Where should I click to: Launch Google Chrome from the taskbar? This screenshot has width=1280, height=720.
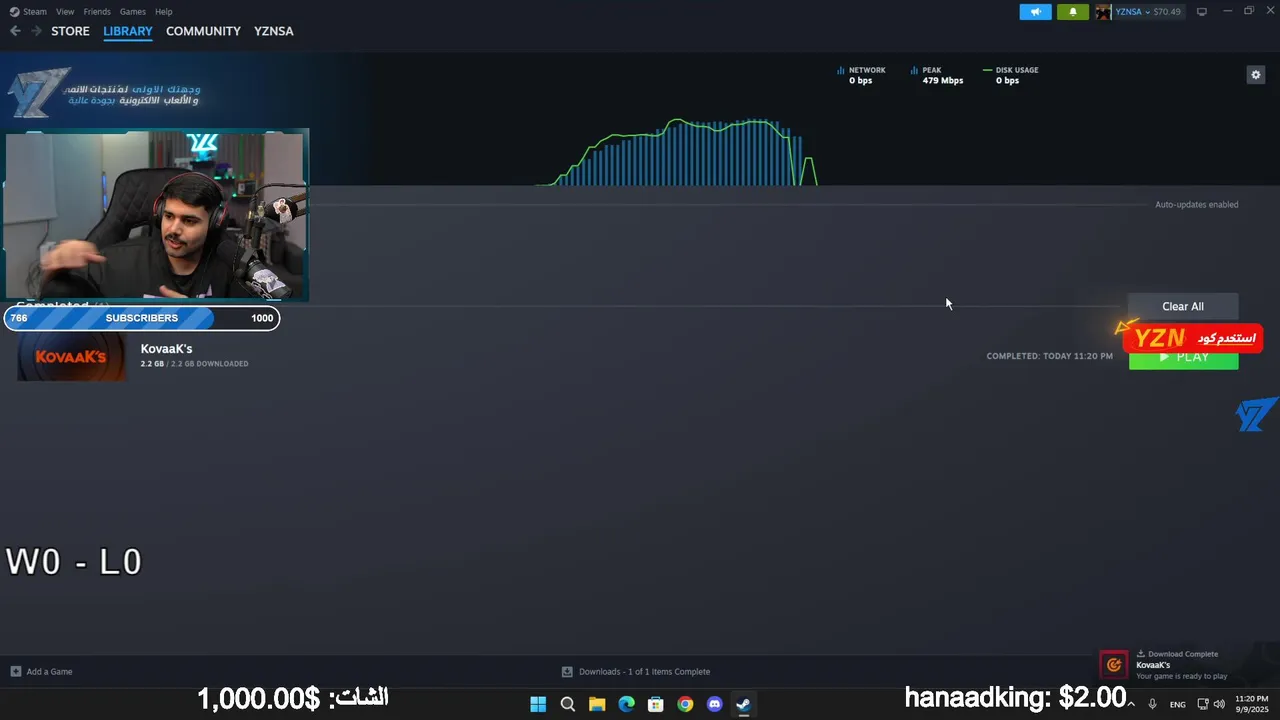(x=685, y=704)
